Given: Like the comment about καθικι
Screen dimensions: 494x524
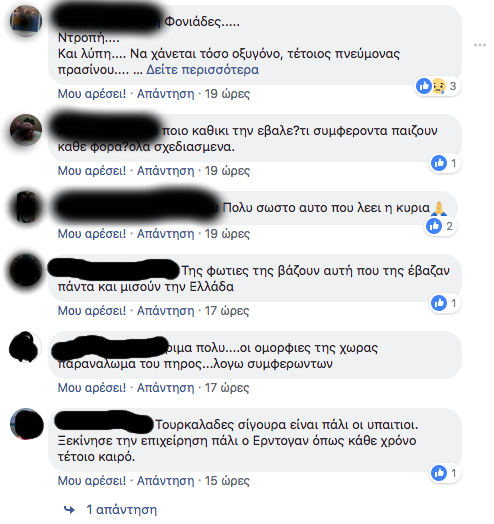Looking at the screenshot, I should point(92,171).
